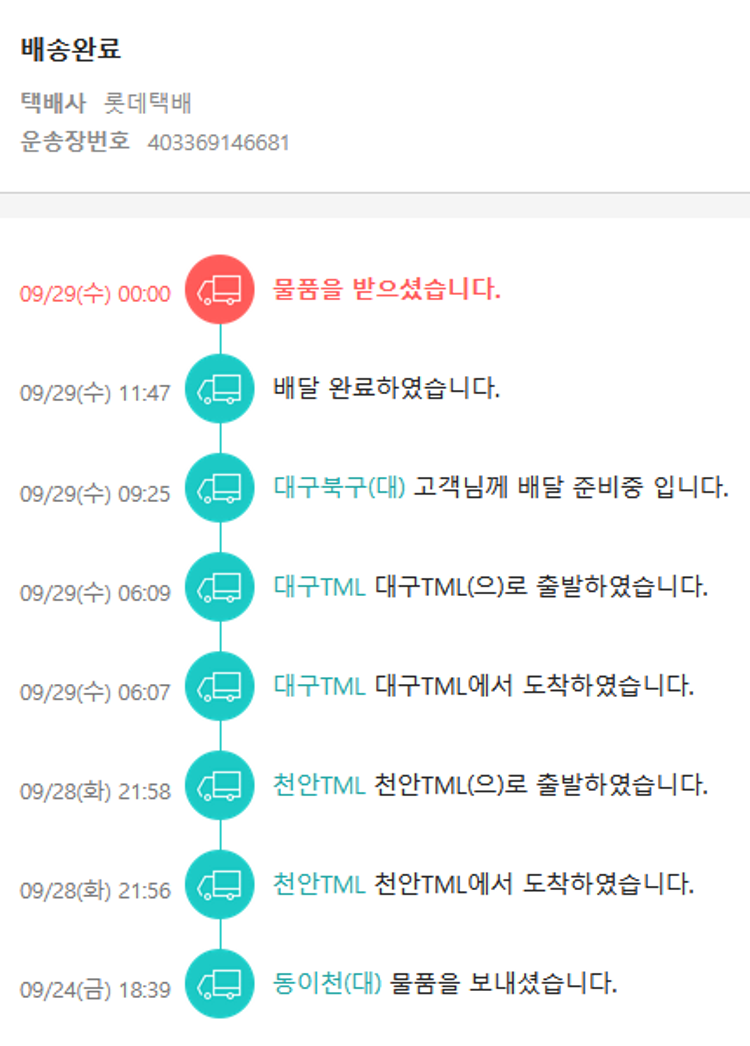Click the red truck icon for received item

[220, 290]
